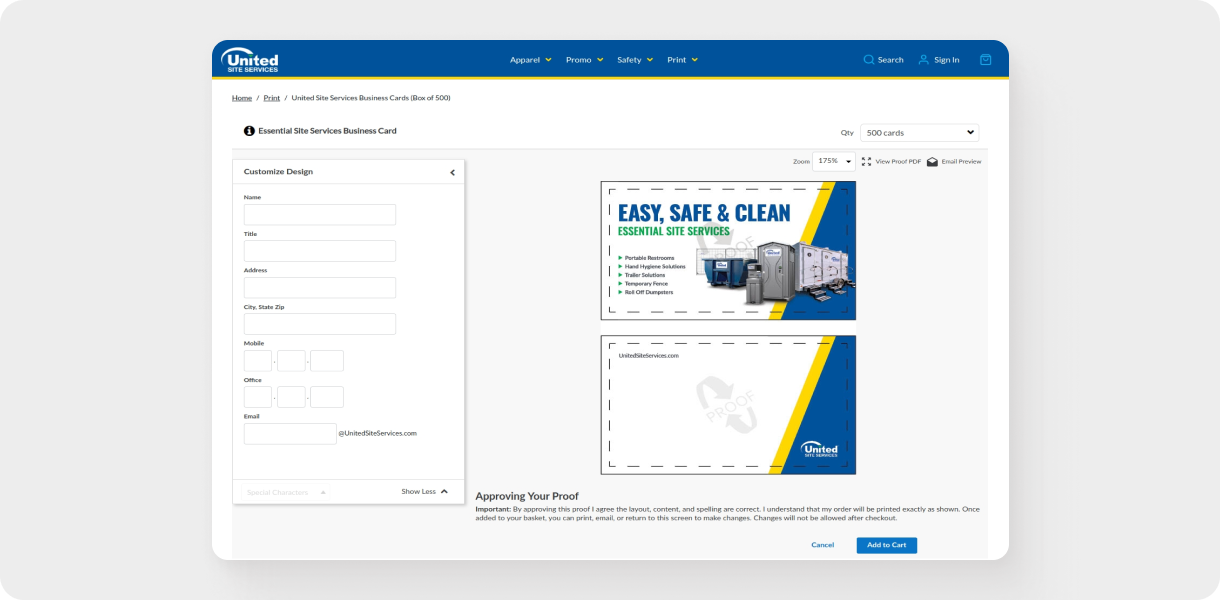The image size is (1220, 600).
Task: Expand Special Characters panel
Action: [286, 492]
